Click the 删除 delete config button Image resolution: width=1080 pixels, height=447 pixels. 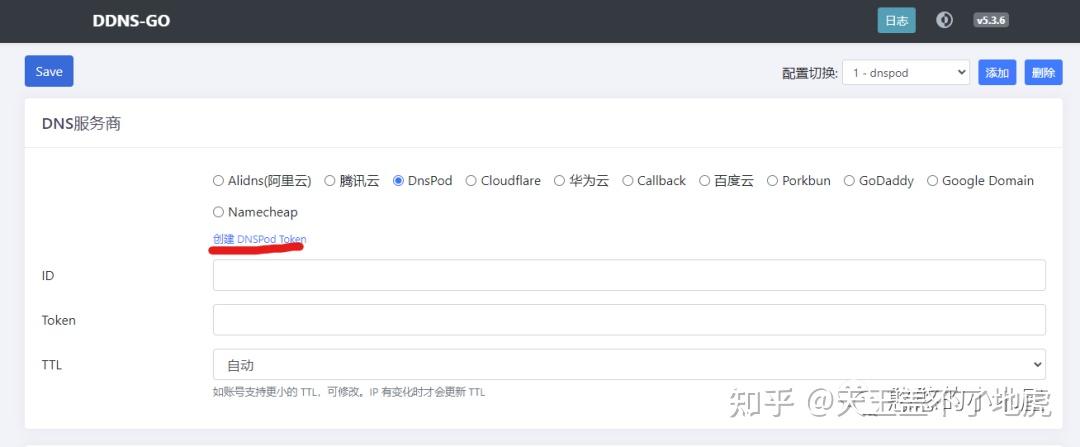[1043, 72]
